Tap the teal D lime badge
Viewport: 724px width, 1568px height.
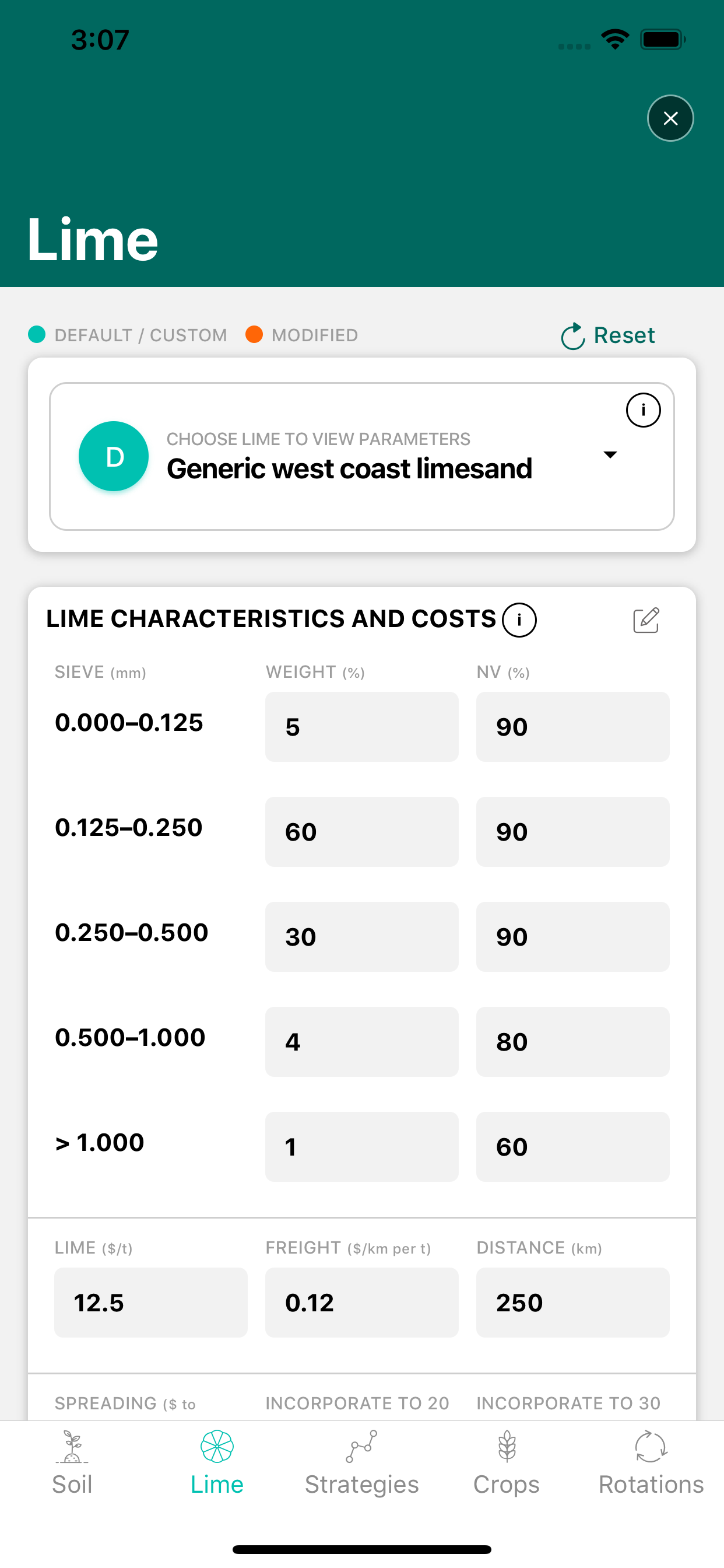point(114,456)
